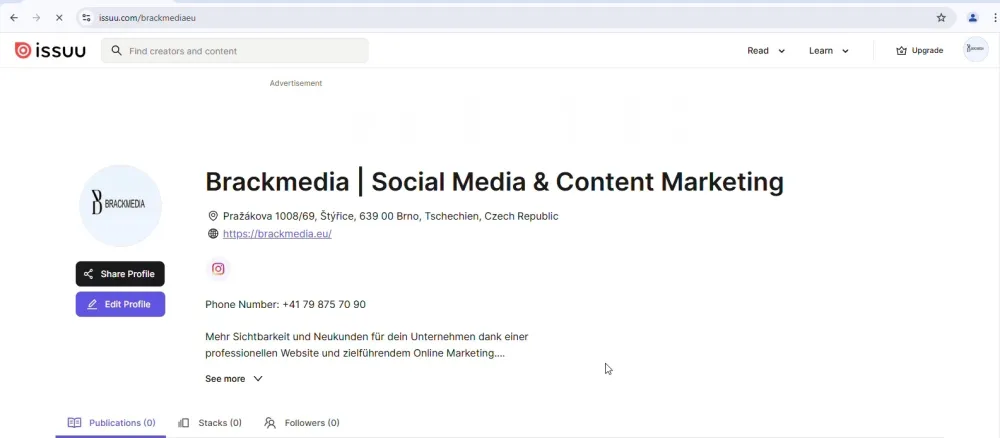Click the Brackmedia profile picture
The width and height of the screenshot is (1000, 438).
coord(120,205)
